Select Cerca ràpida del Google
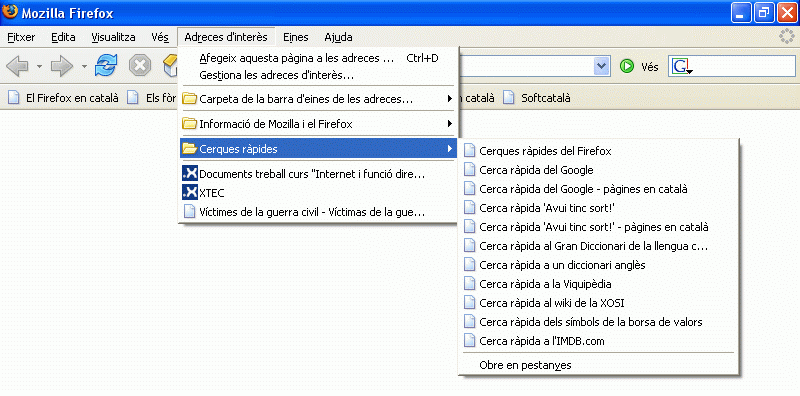The width and height of the screenshot is (800, 396). tap(598, 170)
